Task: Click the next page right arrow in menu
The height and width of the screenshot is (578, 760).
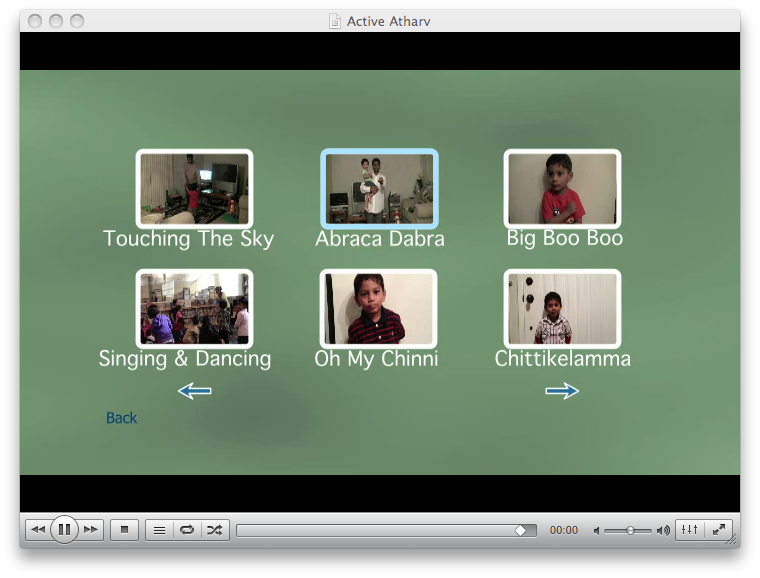Action: 562,391
